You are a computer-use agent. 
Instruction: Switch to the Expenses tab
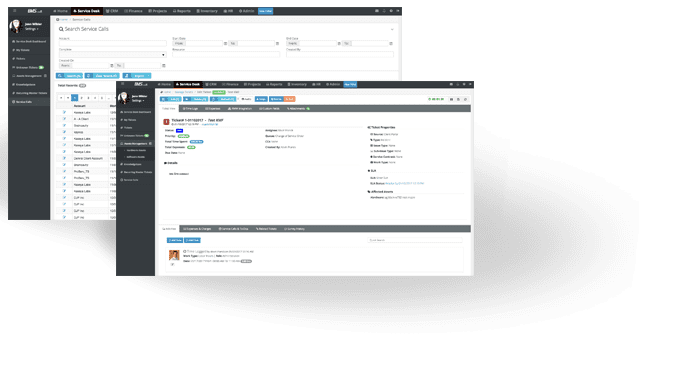213,108
